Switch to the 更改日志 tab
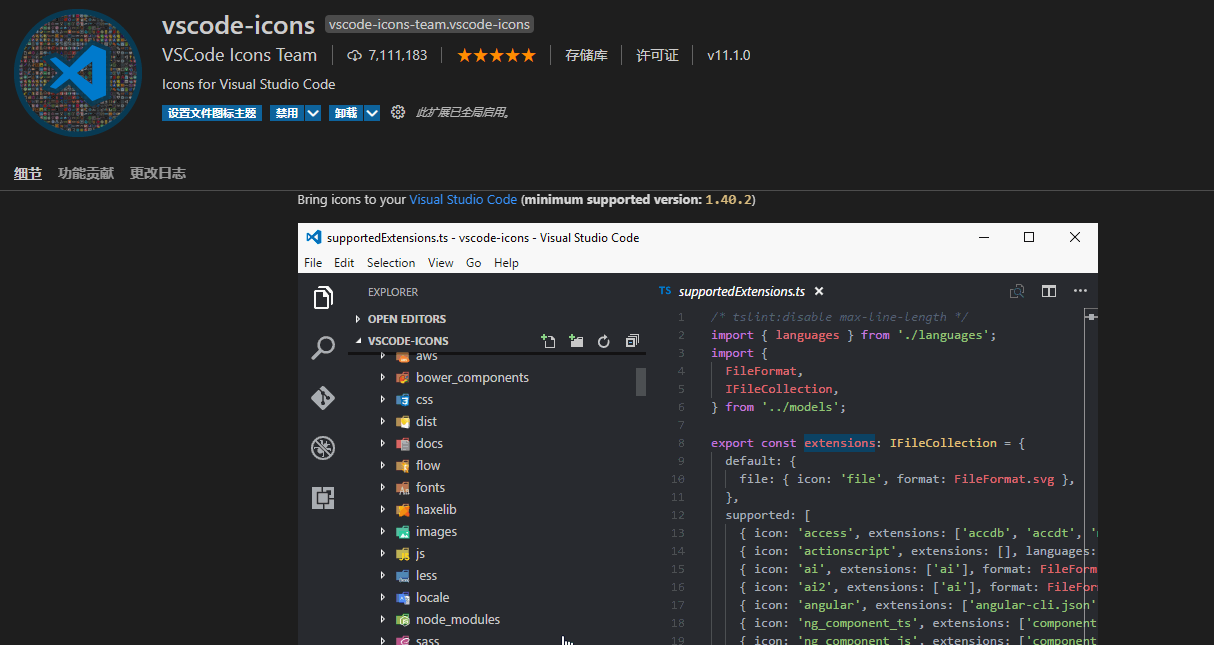Screen dimensions: 1214x645 coord(158,173)
